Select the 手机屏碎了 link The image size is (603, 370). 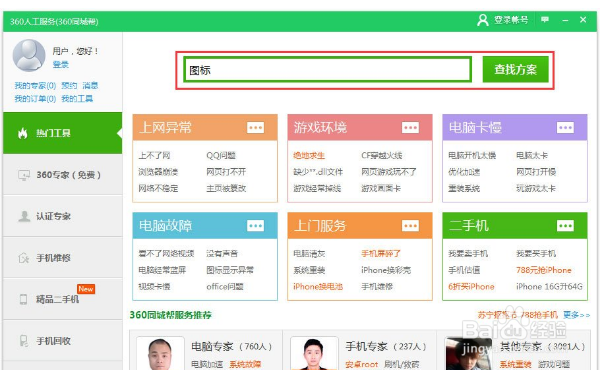click(x=381, y=253)
